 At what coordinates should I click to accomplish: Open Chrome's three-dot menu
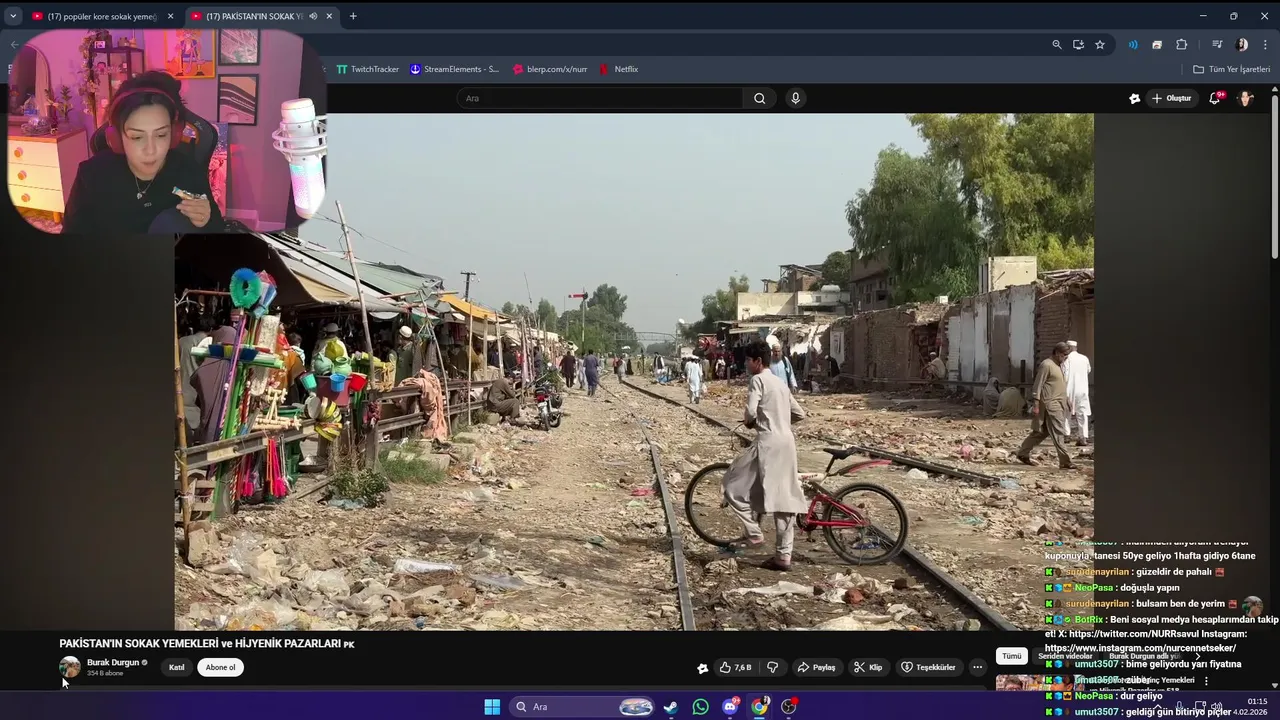[x=1266, y=44]
